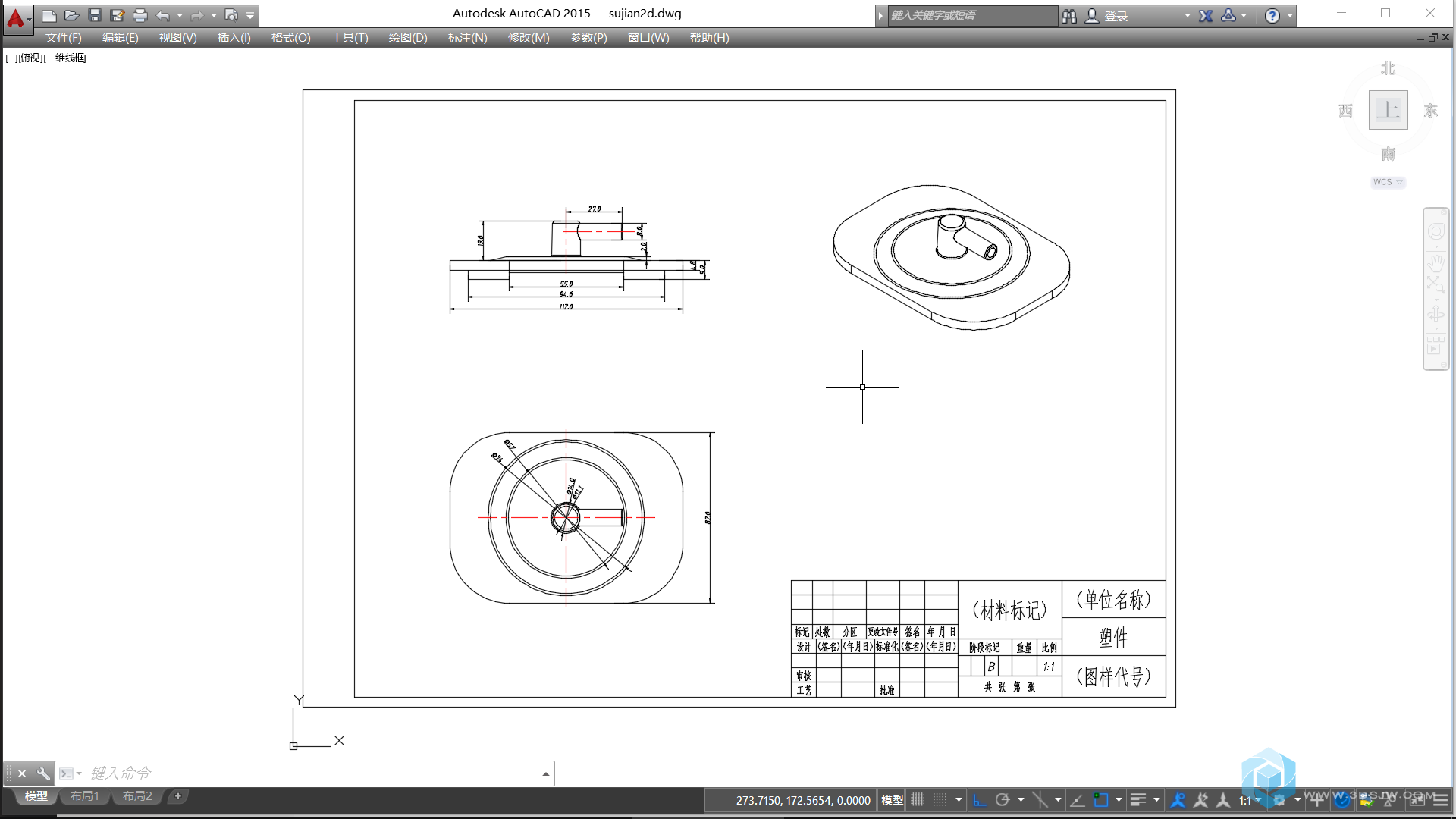
Task: Click the Autodesk A360 triangle icon
Action: tap(1228, 16)
